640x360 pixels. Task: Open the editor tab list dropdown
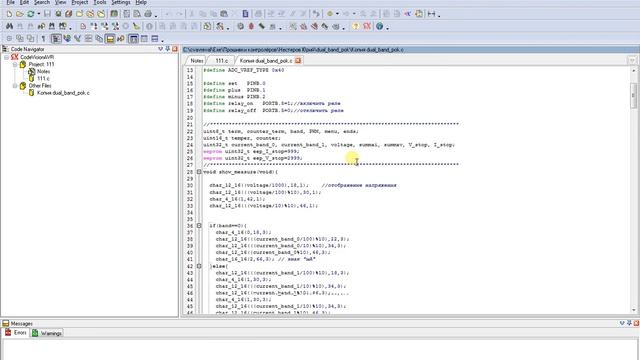(632, 60)
